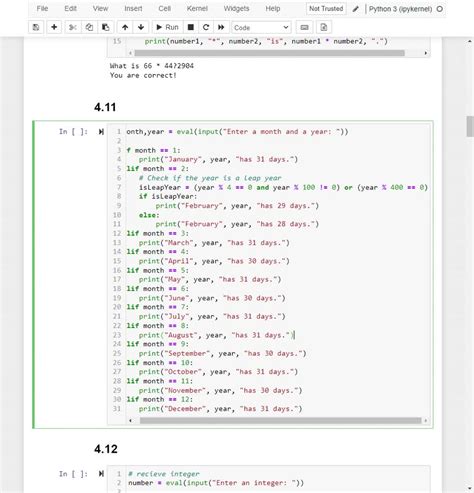Viewport: 474px width, 493px height.
Task: Click the 4.12 heading
Action: pyautogui.click(x=106, y=449)
